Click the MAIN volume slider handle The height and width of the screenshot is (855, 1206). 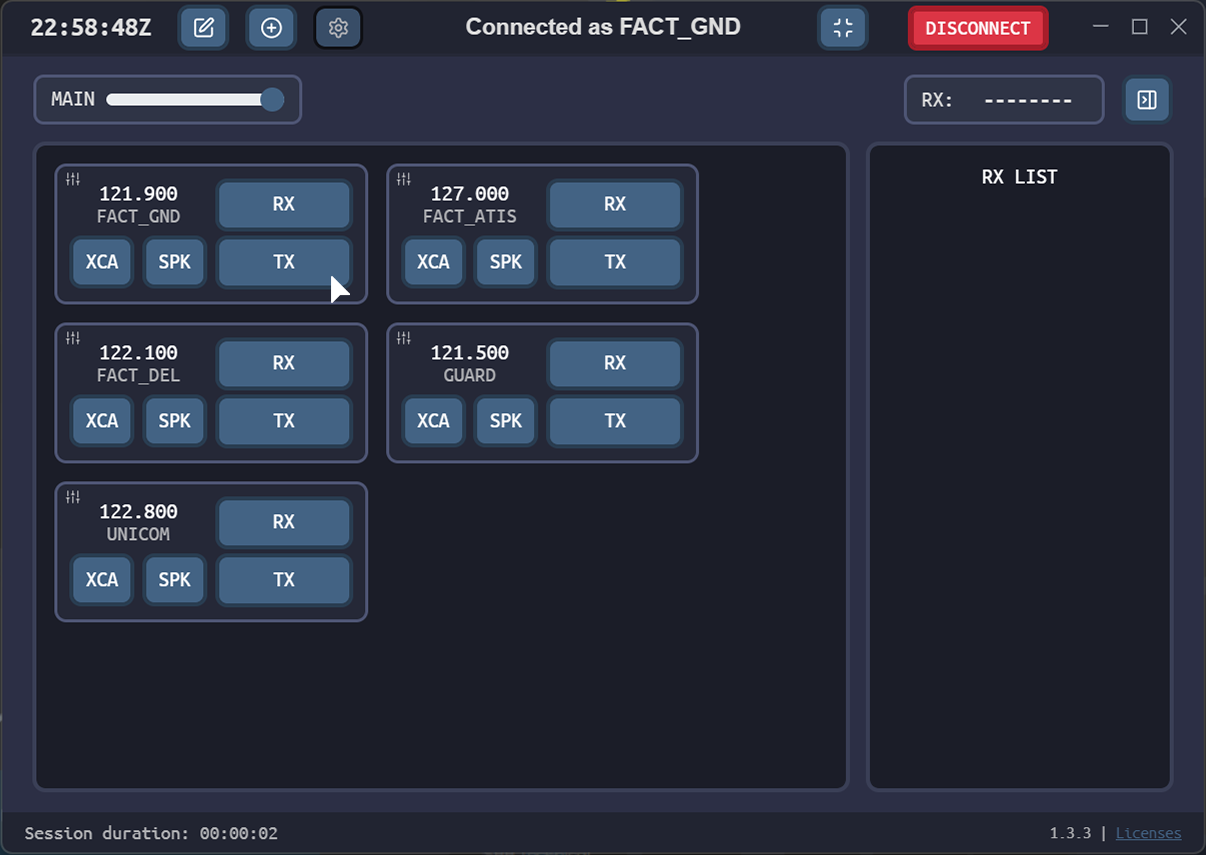(x=271, y=100)
